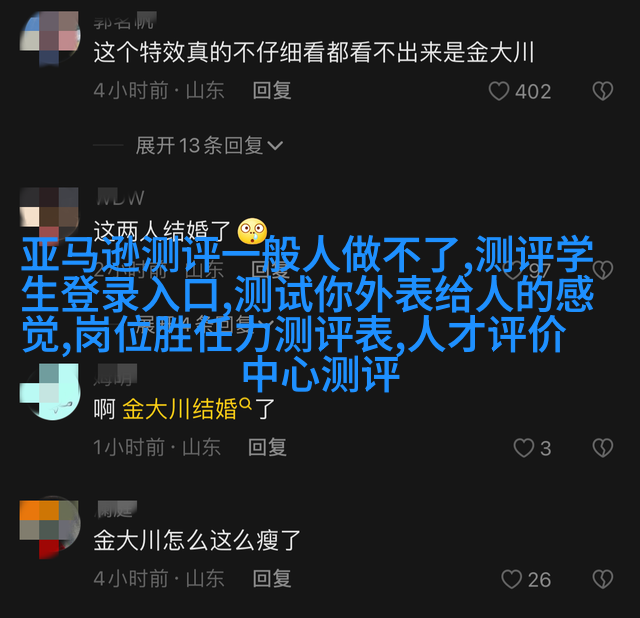Click the chevron after 展开13条回复

tap(275, 146)
